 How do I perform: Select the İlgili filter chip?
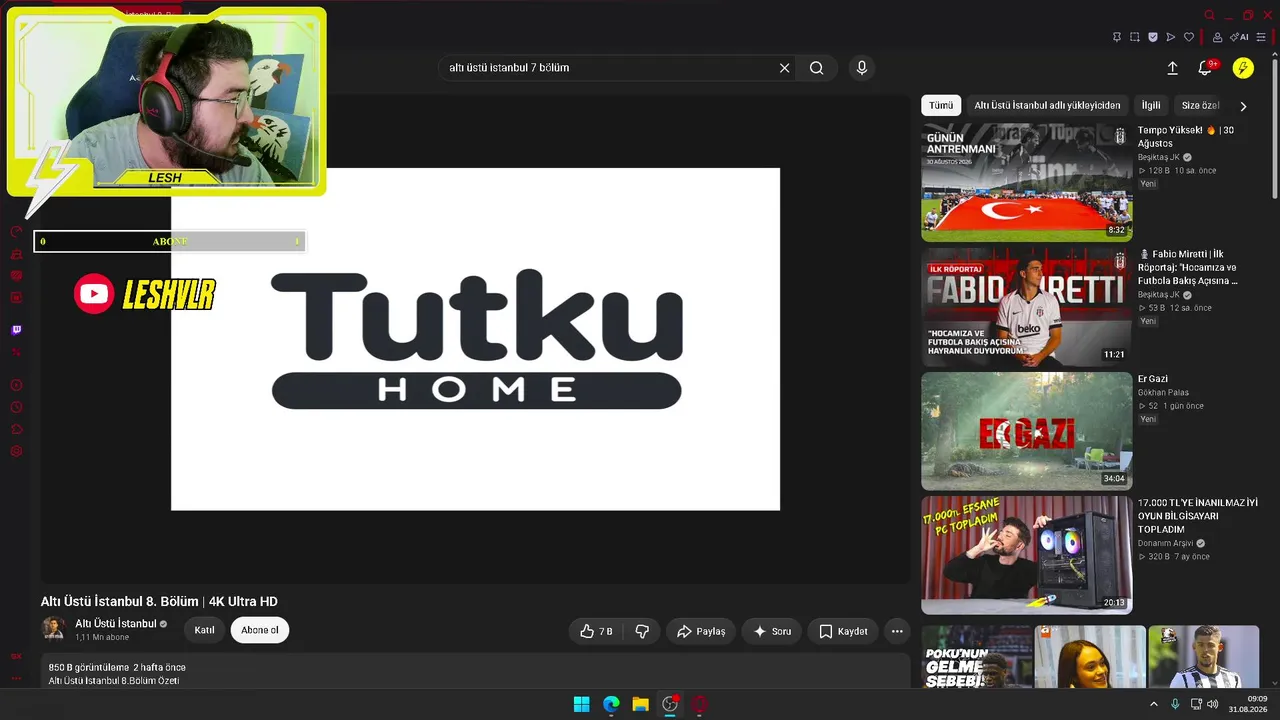[x=1152, y=105]
